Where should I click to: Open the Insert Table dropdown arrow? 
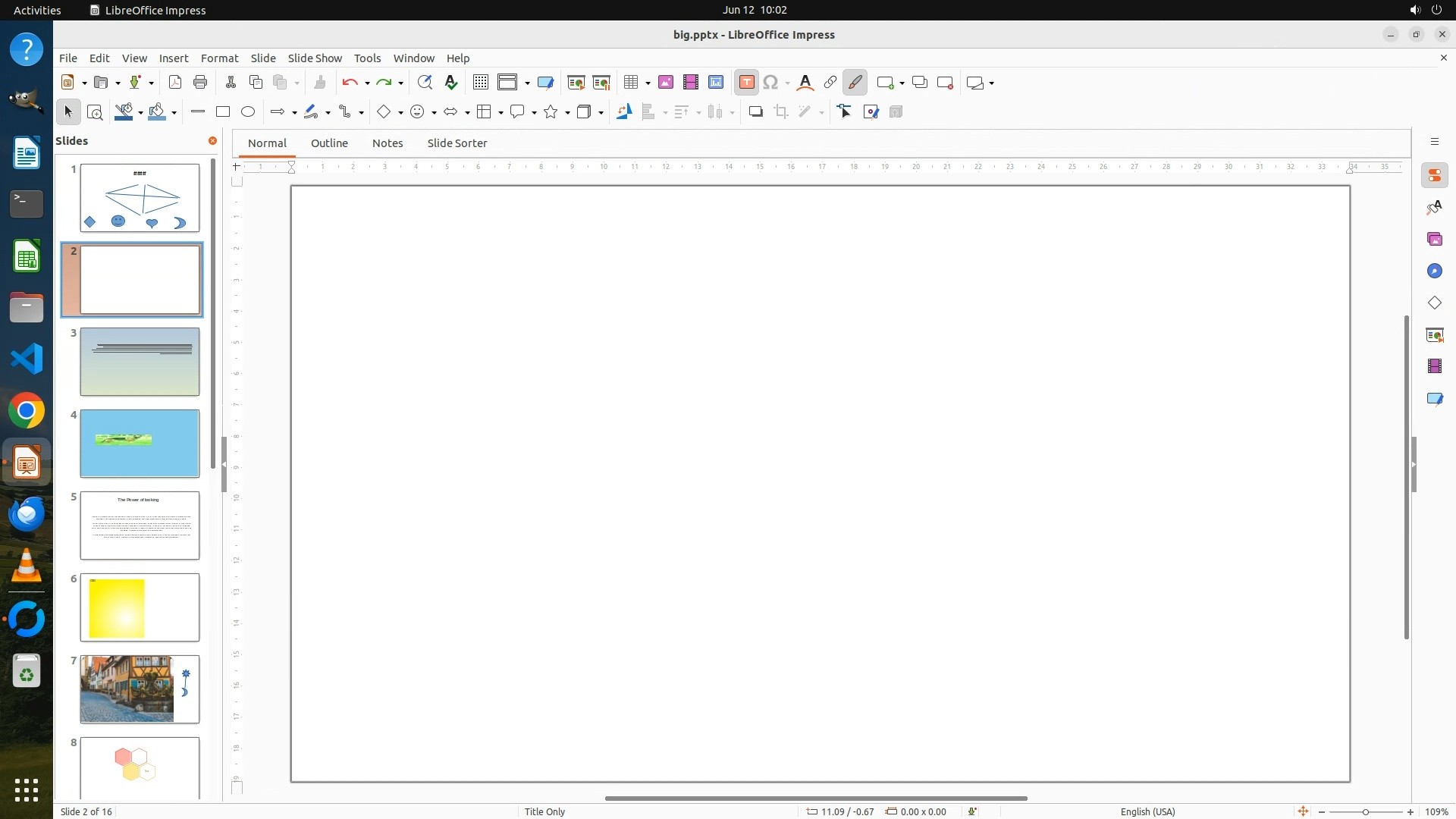(648, 83)
